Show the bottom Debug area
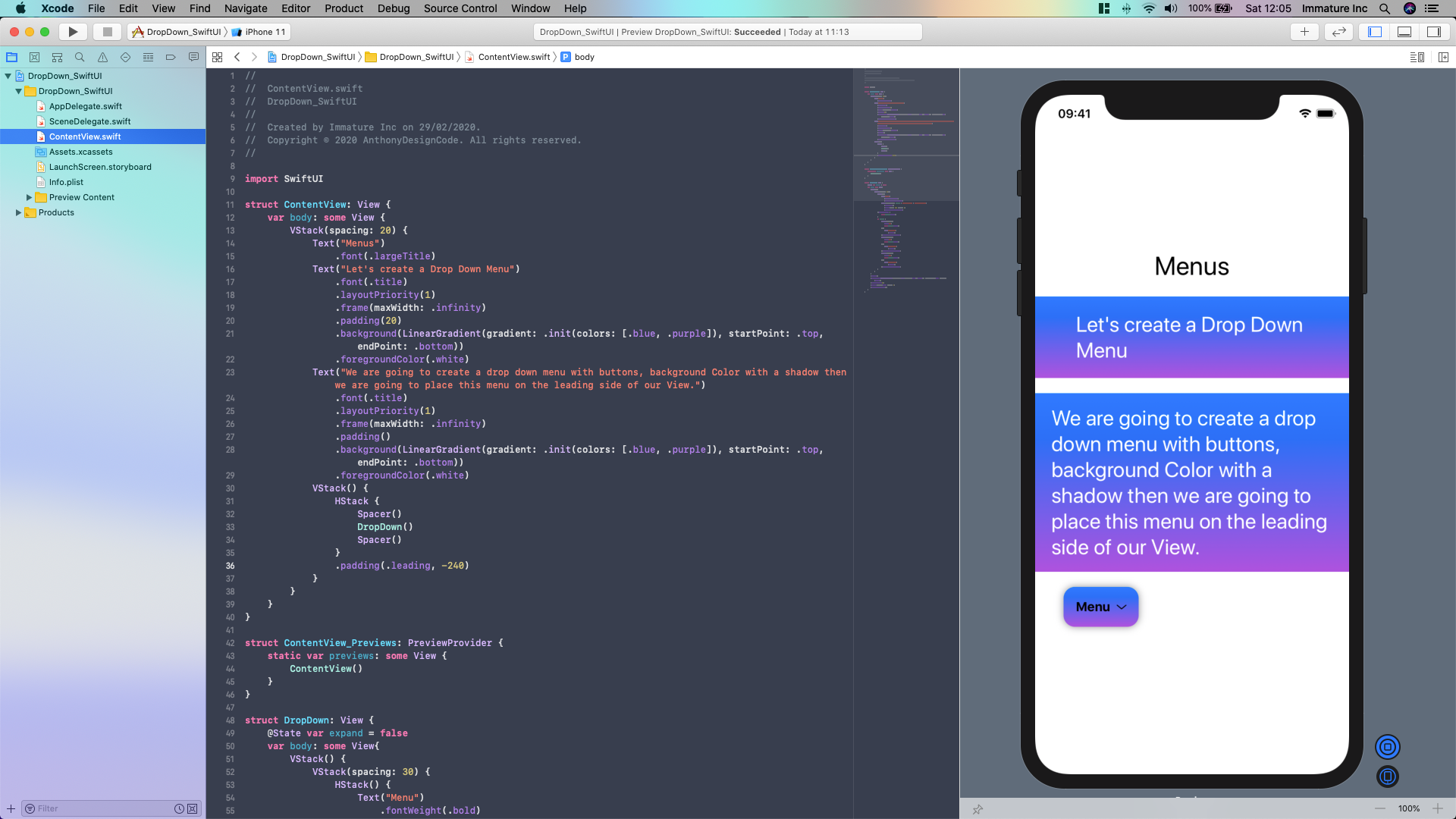Screen dimensions: 1456x819 pyautogui.click(x=1404, y=32)
